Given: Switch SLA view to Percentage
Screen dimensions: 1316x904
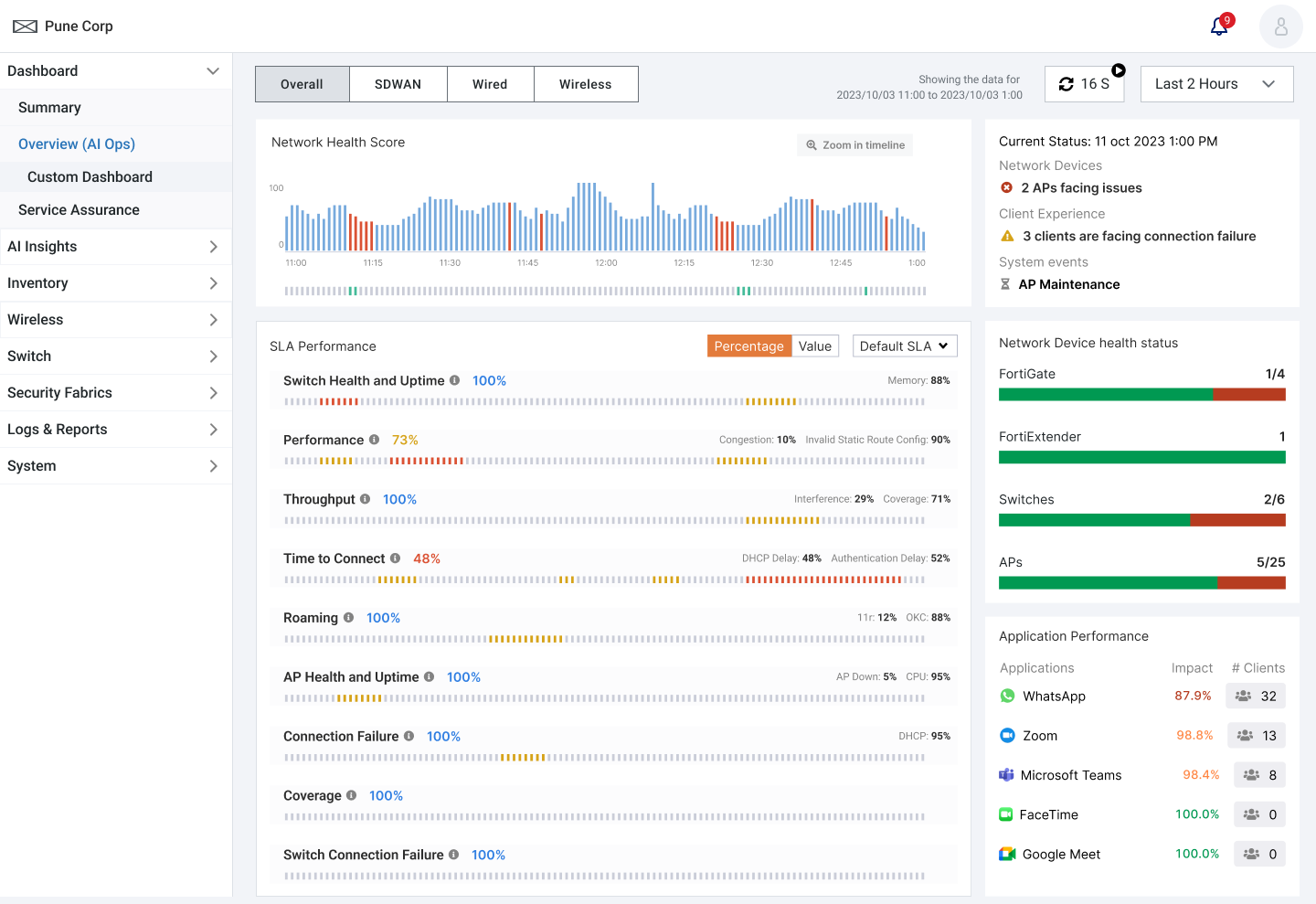Looking at the screenshot, I should coord(748,346).
